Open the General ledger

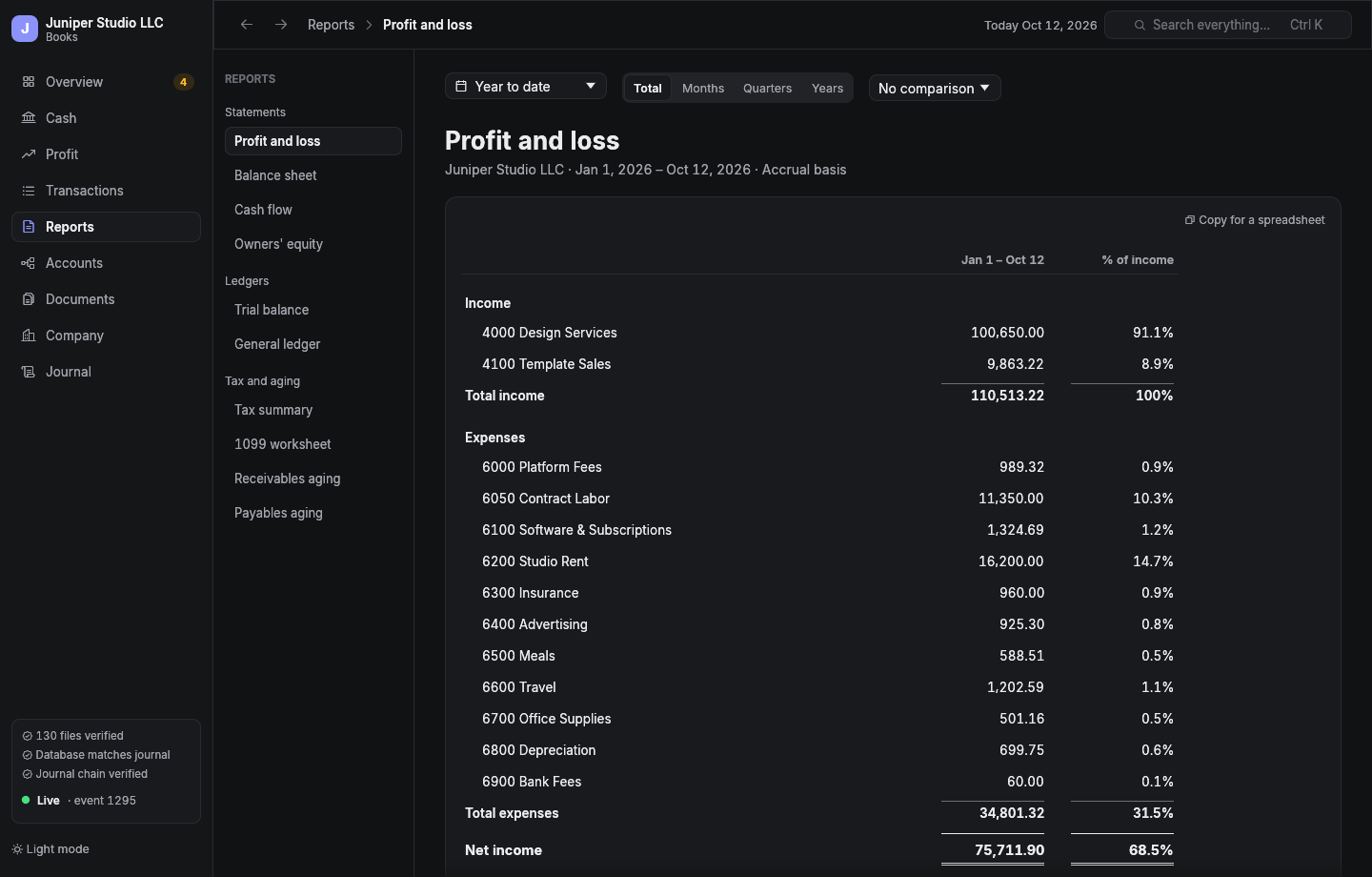pos(313,344)
